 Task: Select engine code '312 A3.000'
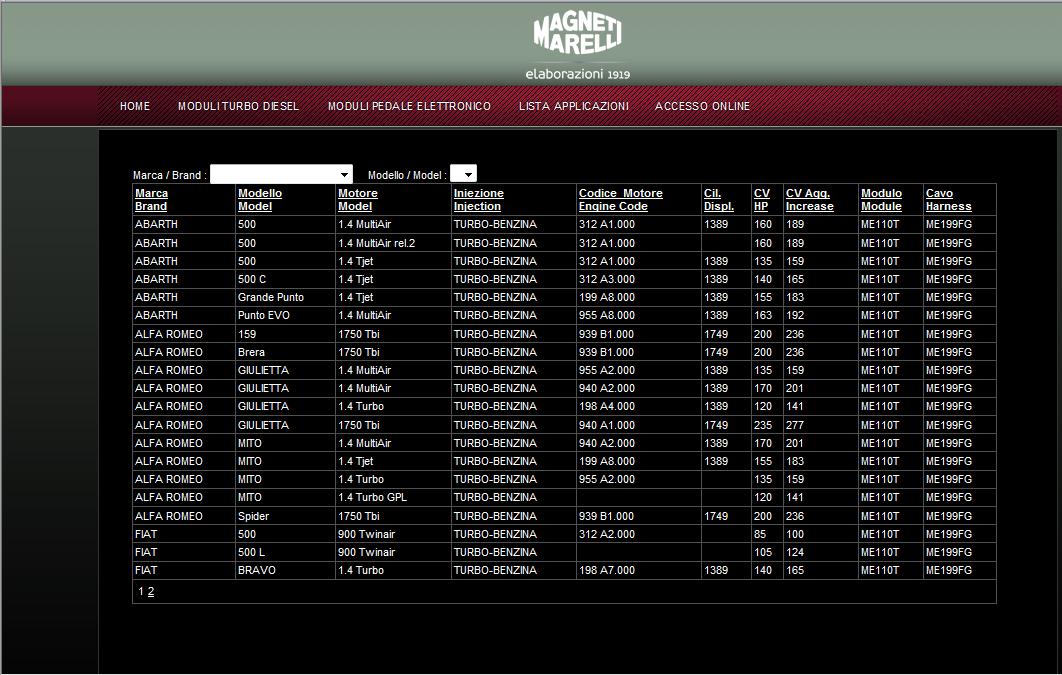pos(607,280)
